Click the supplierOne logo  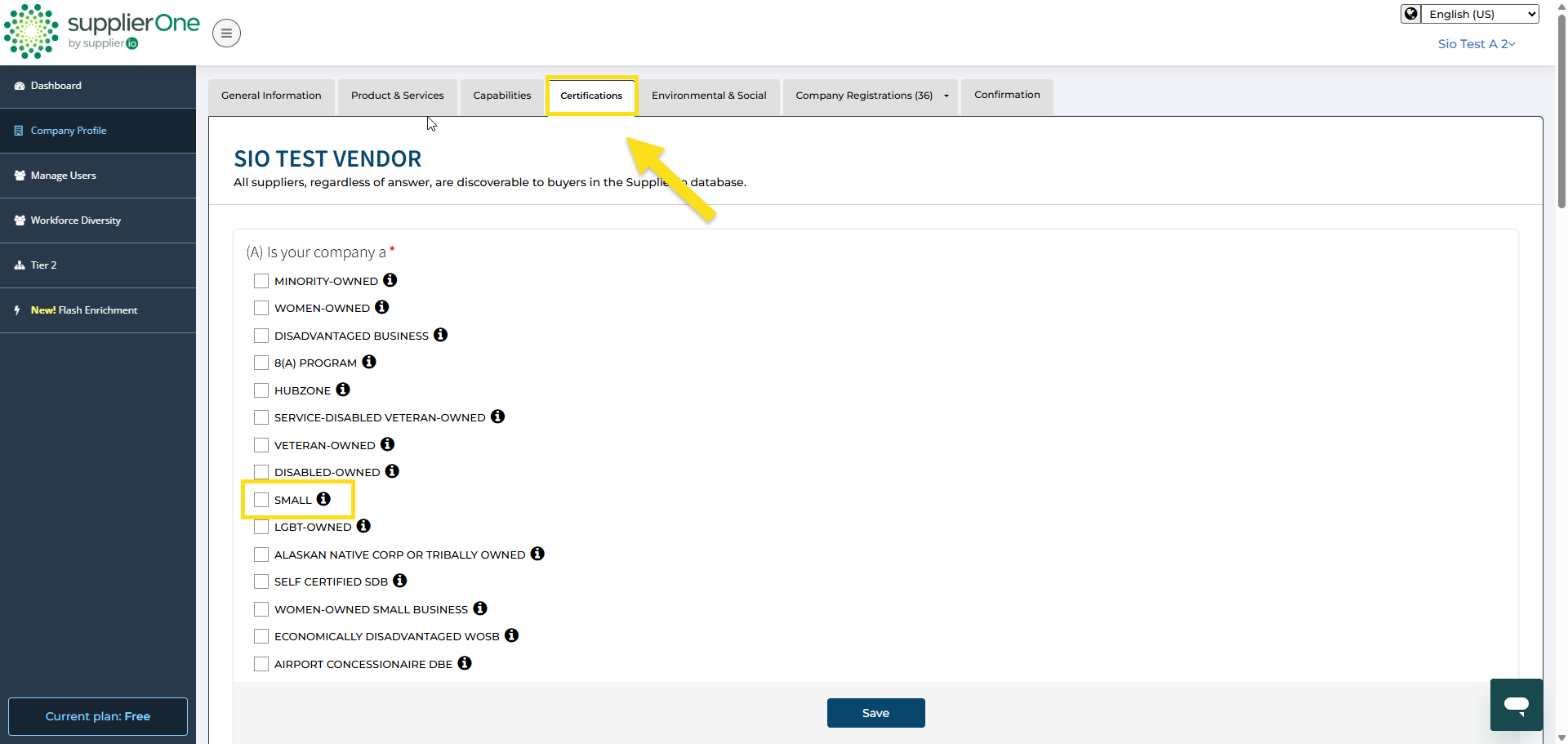tap(102, 31)
